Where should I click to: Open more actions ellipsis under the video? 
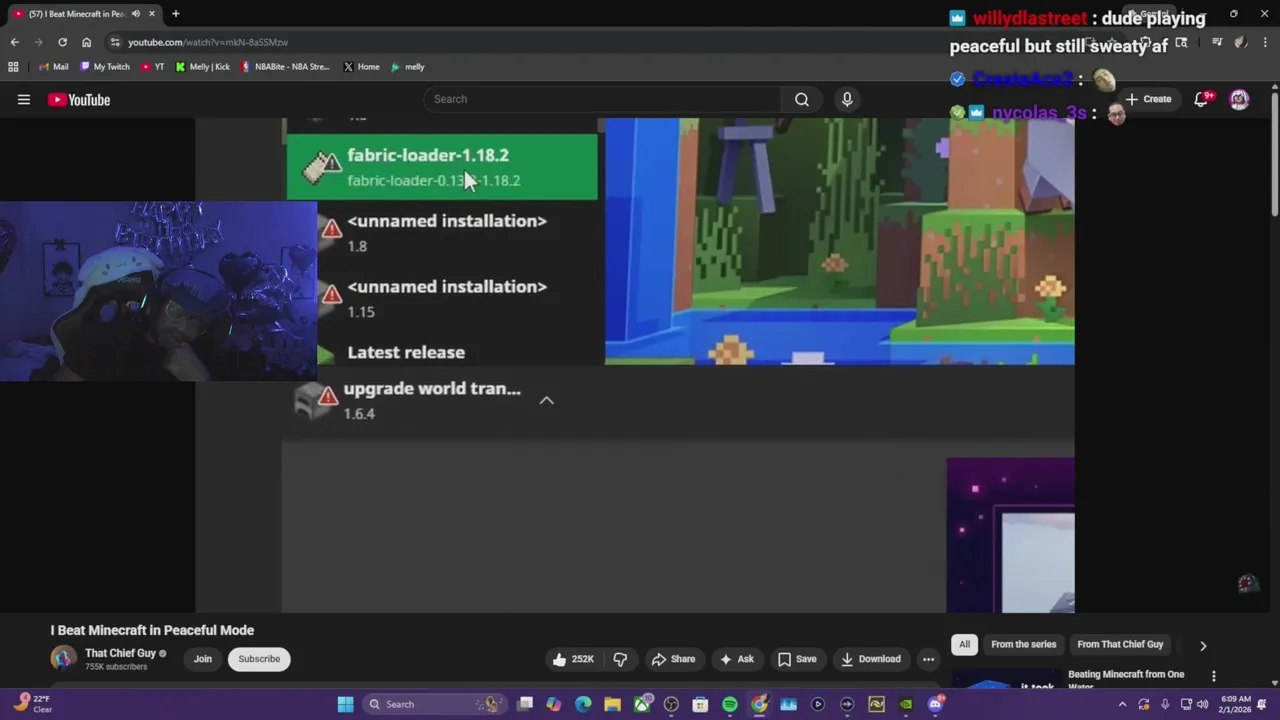(928, 659)
